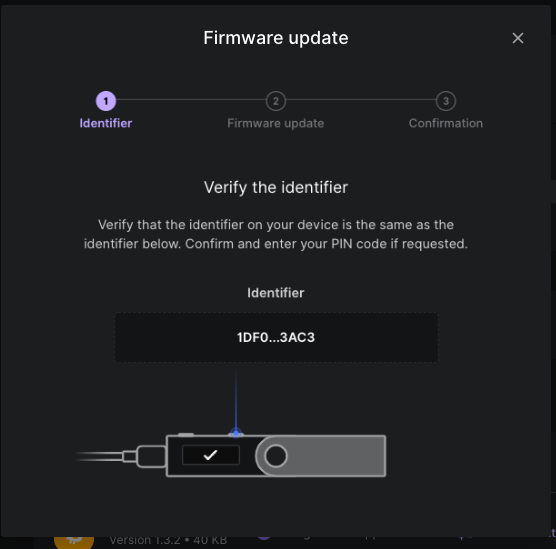Close the Firmware update dialog

(518, 38)
